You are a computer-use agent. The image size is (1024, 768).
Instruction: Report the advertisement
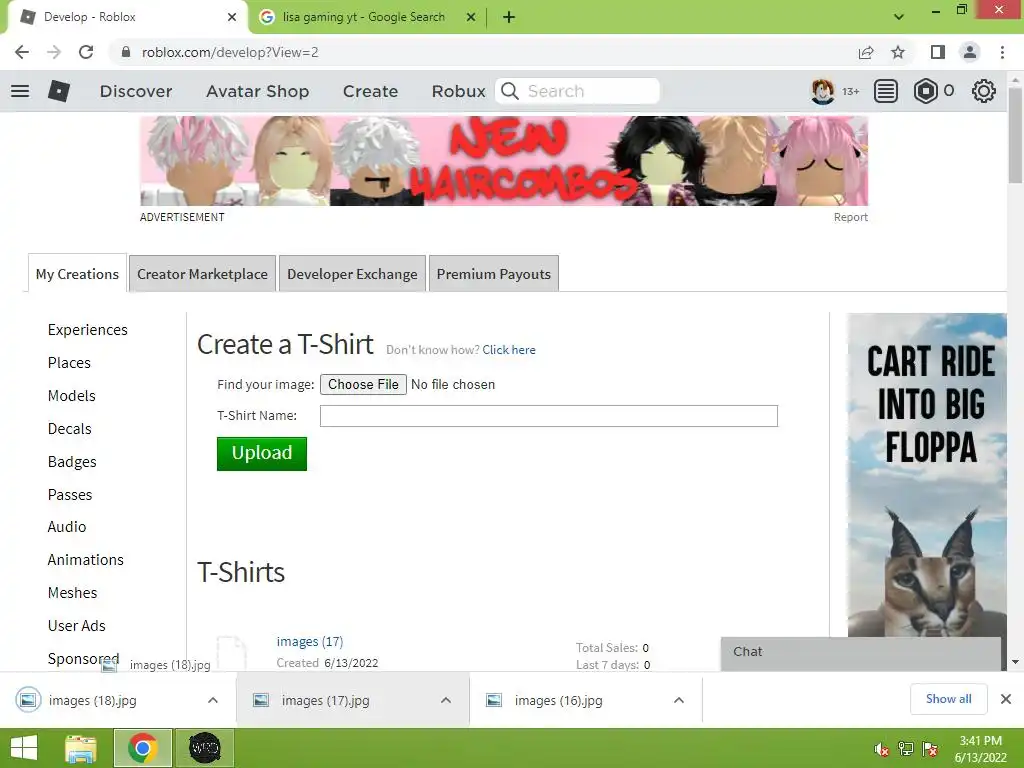(x=850, y=217)
